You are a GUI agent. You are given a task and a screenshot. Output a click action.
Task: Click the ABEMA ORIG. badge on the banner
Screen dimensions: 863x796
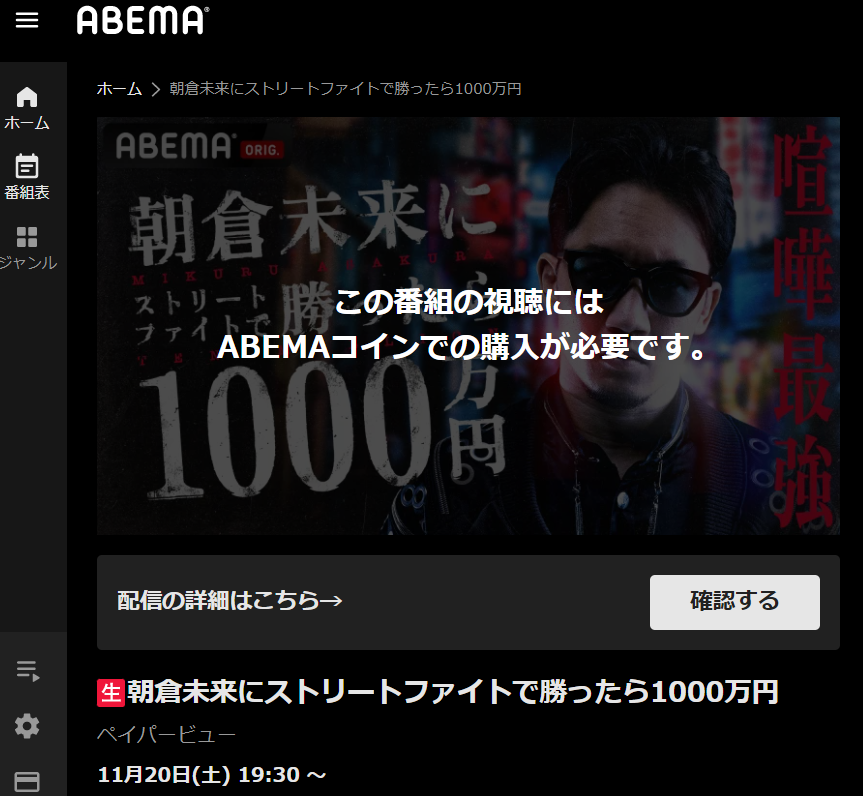(x=199, y=146)
